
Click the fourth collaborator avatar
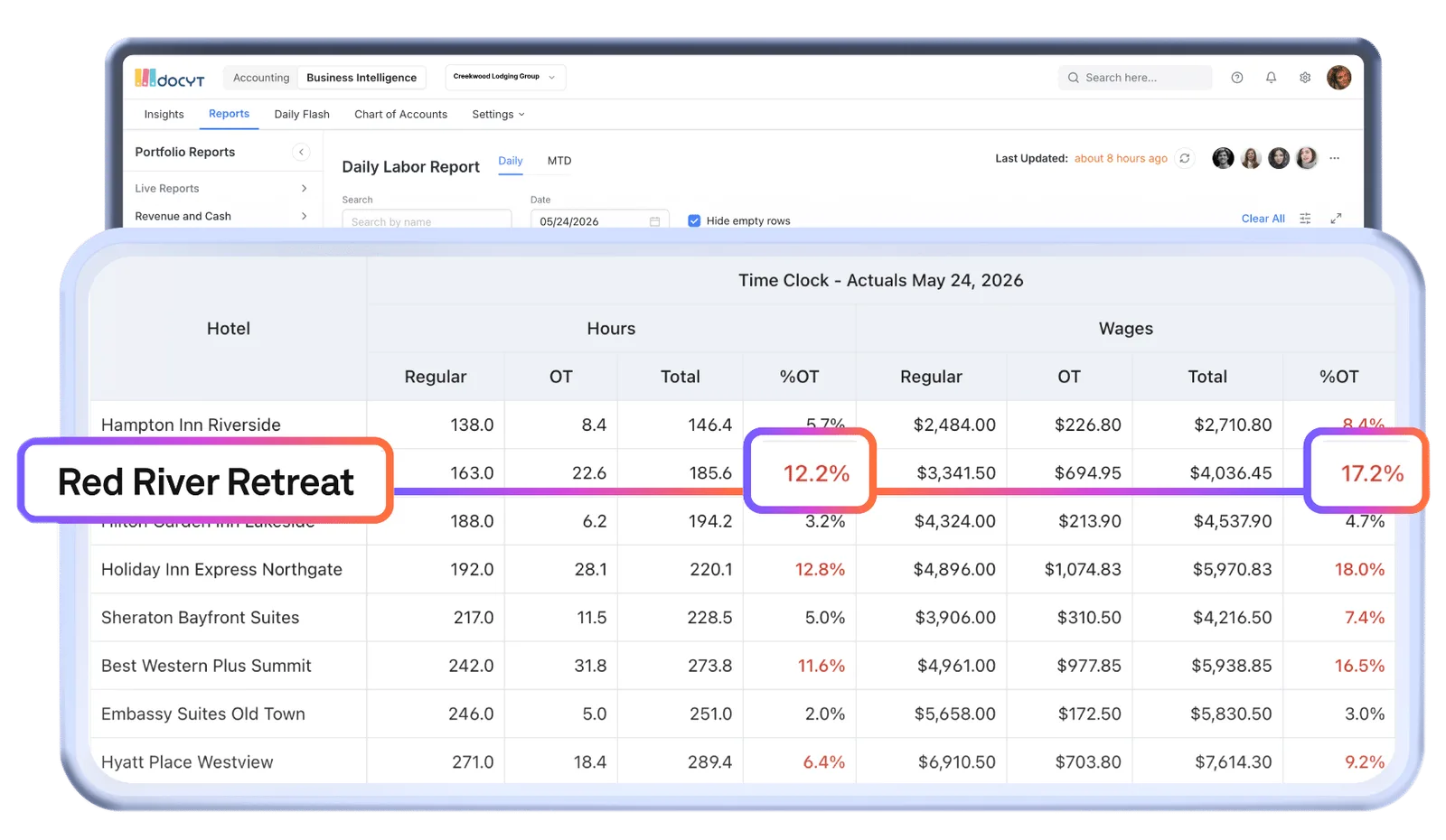[x=1307, y=158]
